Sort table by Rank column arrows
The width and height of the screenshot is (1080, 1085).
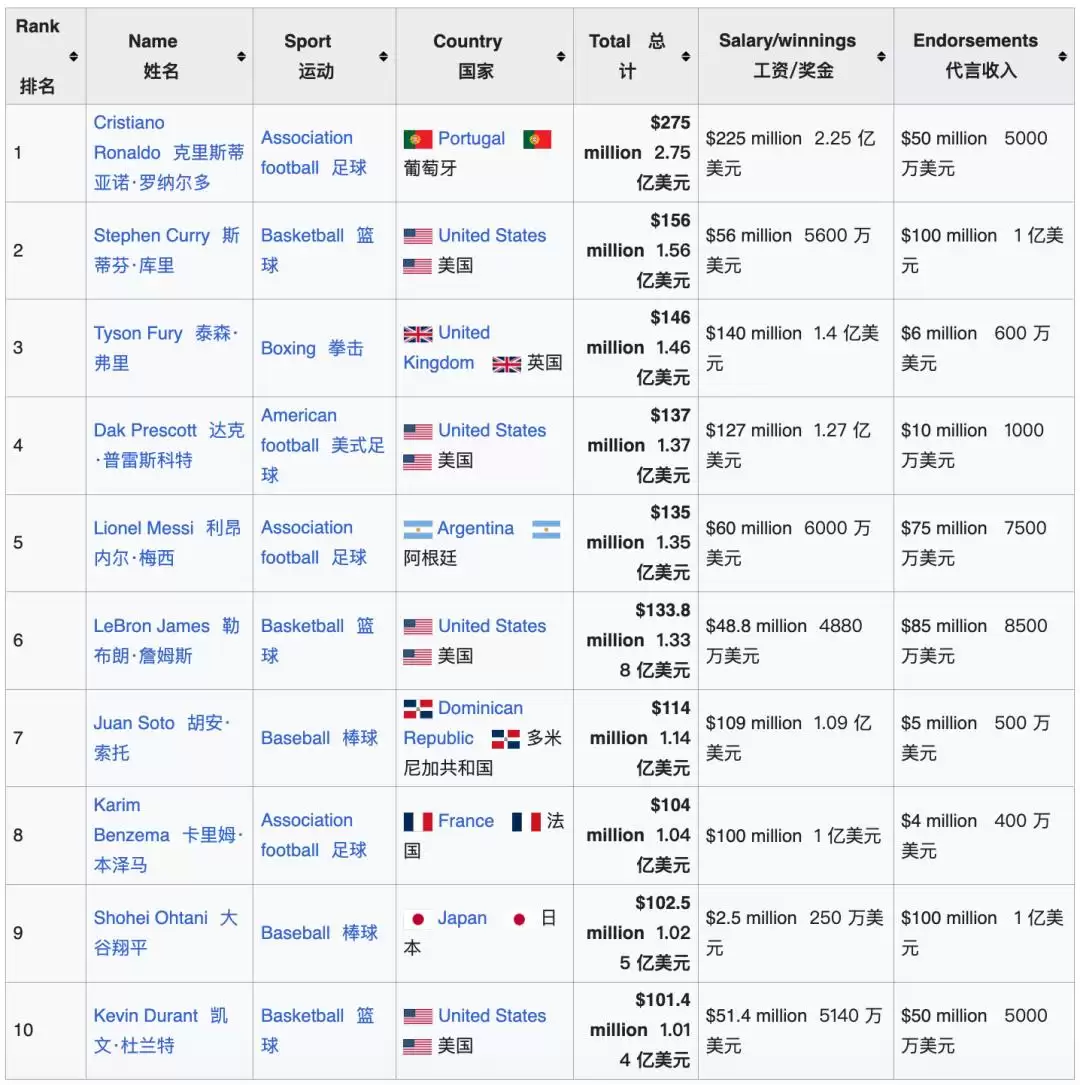click(x=73, y=56)
